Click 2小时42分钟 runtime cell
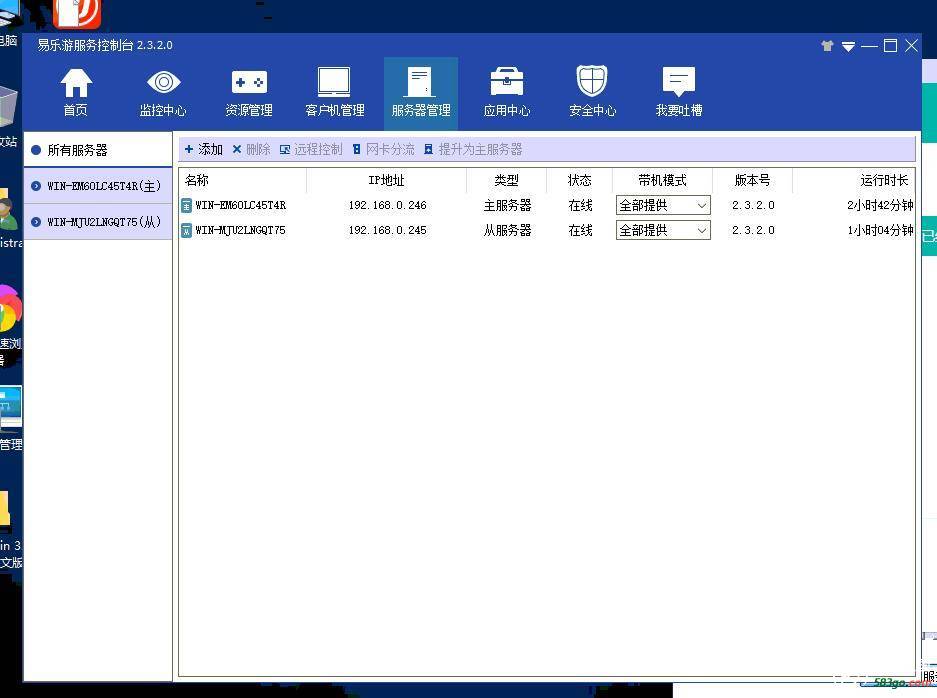 (x=880, y=206)
